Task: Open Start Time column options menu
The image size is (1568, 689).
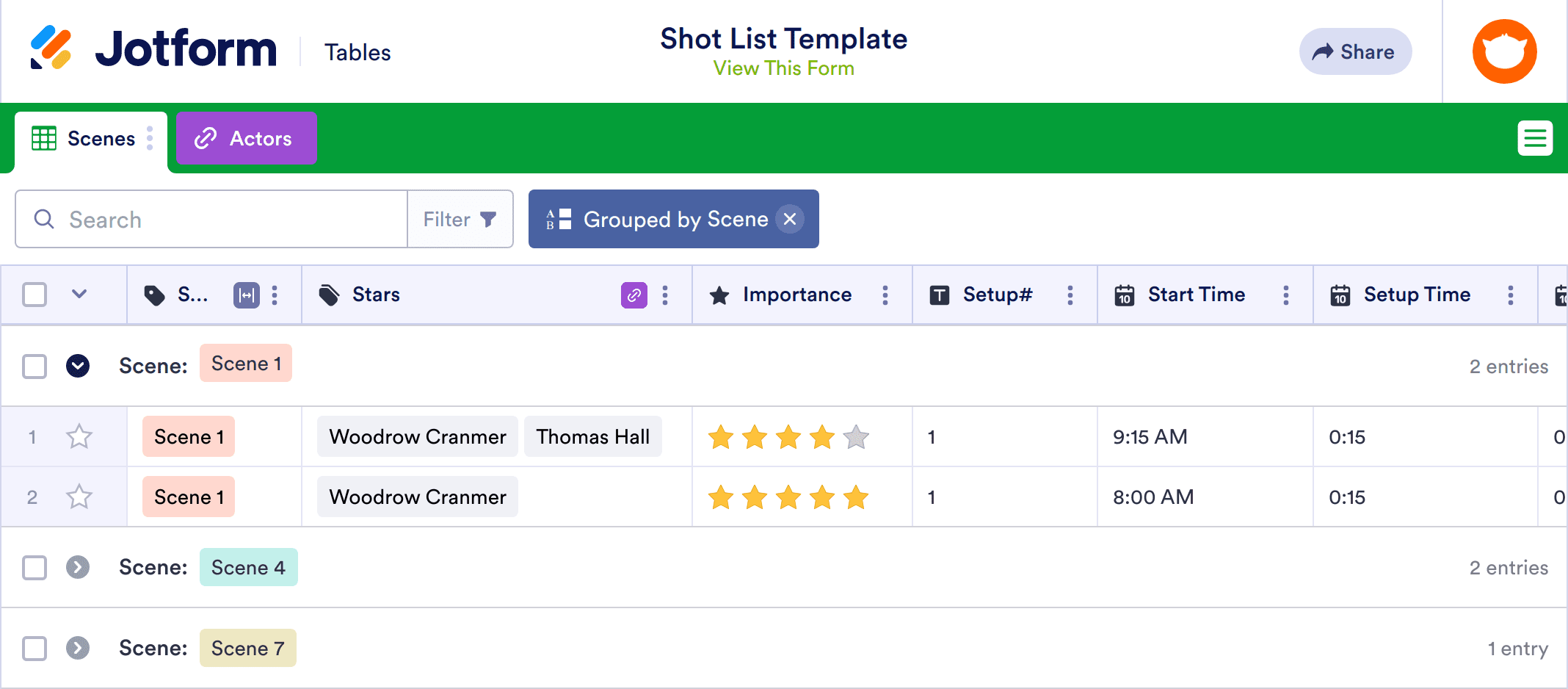Action: pyautogui.click(x=1286, y=295)
